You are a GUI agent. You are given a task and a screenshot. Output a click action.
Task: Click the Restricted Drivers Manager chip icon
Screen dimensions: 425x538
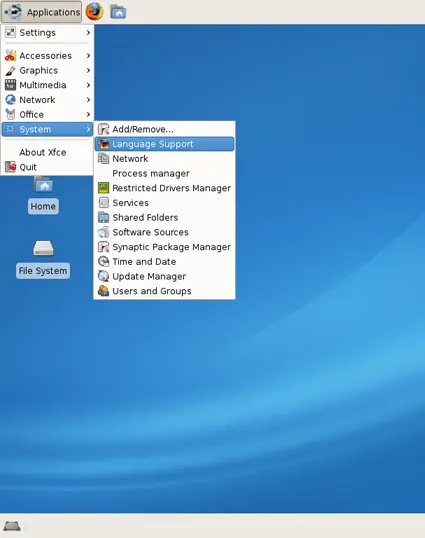pos(103,188)
